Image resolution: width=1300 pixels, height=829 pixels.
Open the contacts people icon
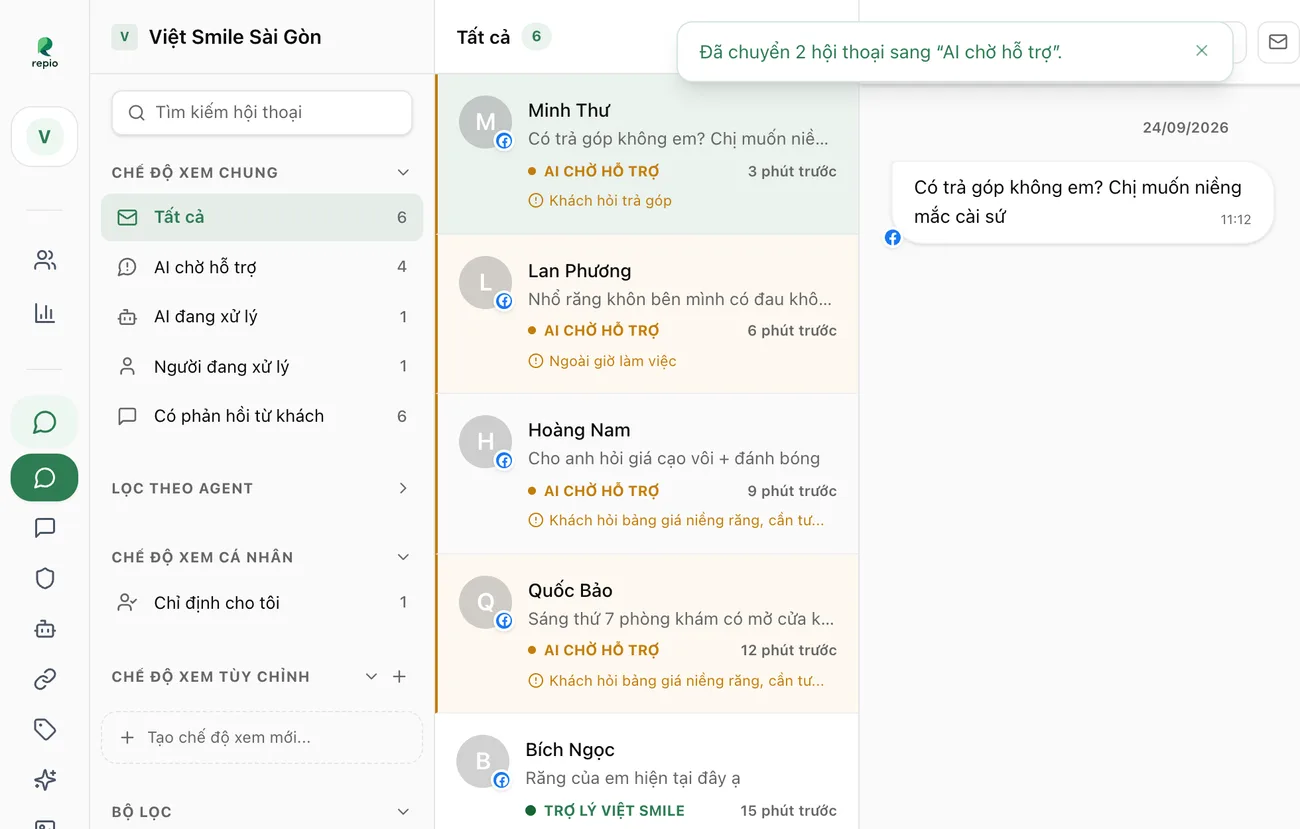[x=45, y=261]
